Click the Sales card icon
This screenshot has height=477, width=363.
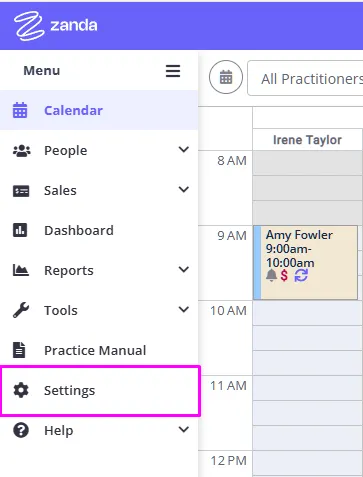coord(21,191)
